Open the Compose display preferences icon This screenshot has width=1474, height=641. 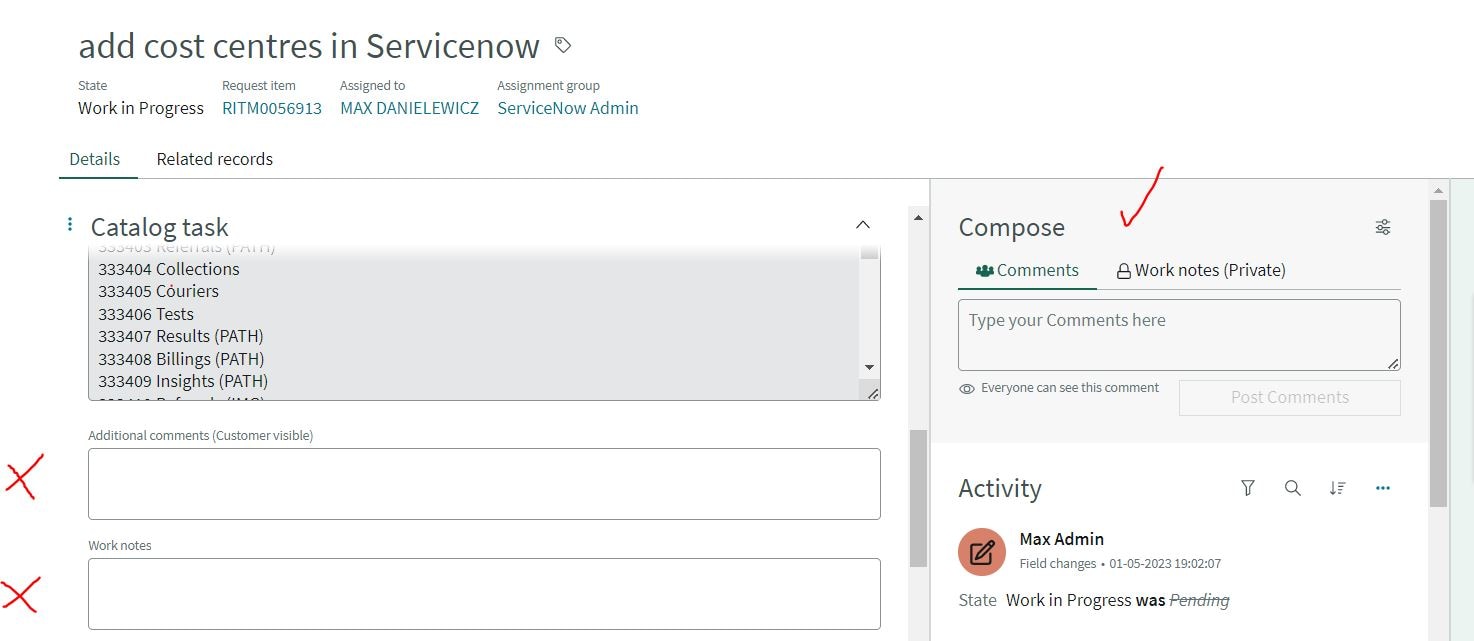coord(1382,227)
